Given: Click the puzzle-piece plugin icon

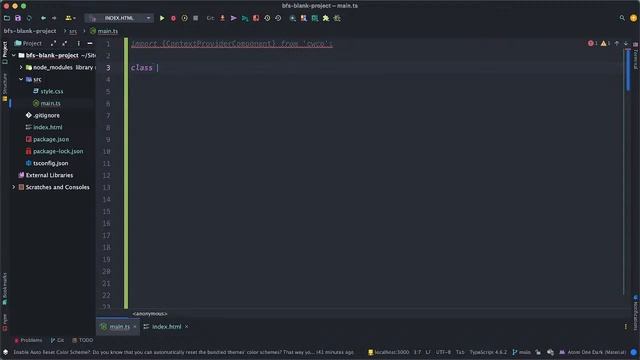Looking at the screenshot, I should pos(326,18).
